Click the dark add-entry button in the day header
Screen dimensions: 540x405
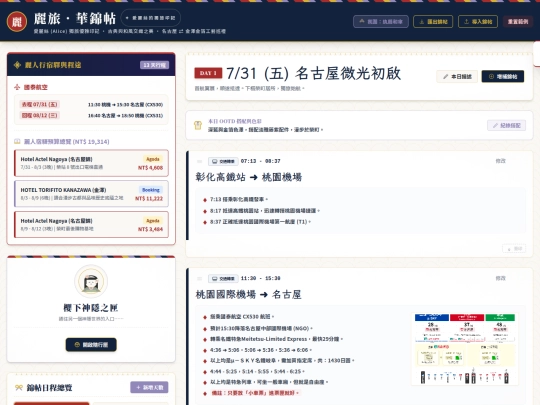pyautogui.click(x=503, y=76)
